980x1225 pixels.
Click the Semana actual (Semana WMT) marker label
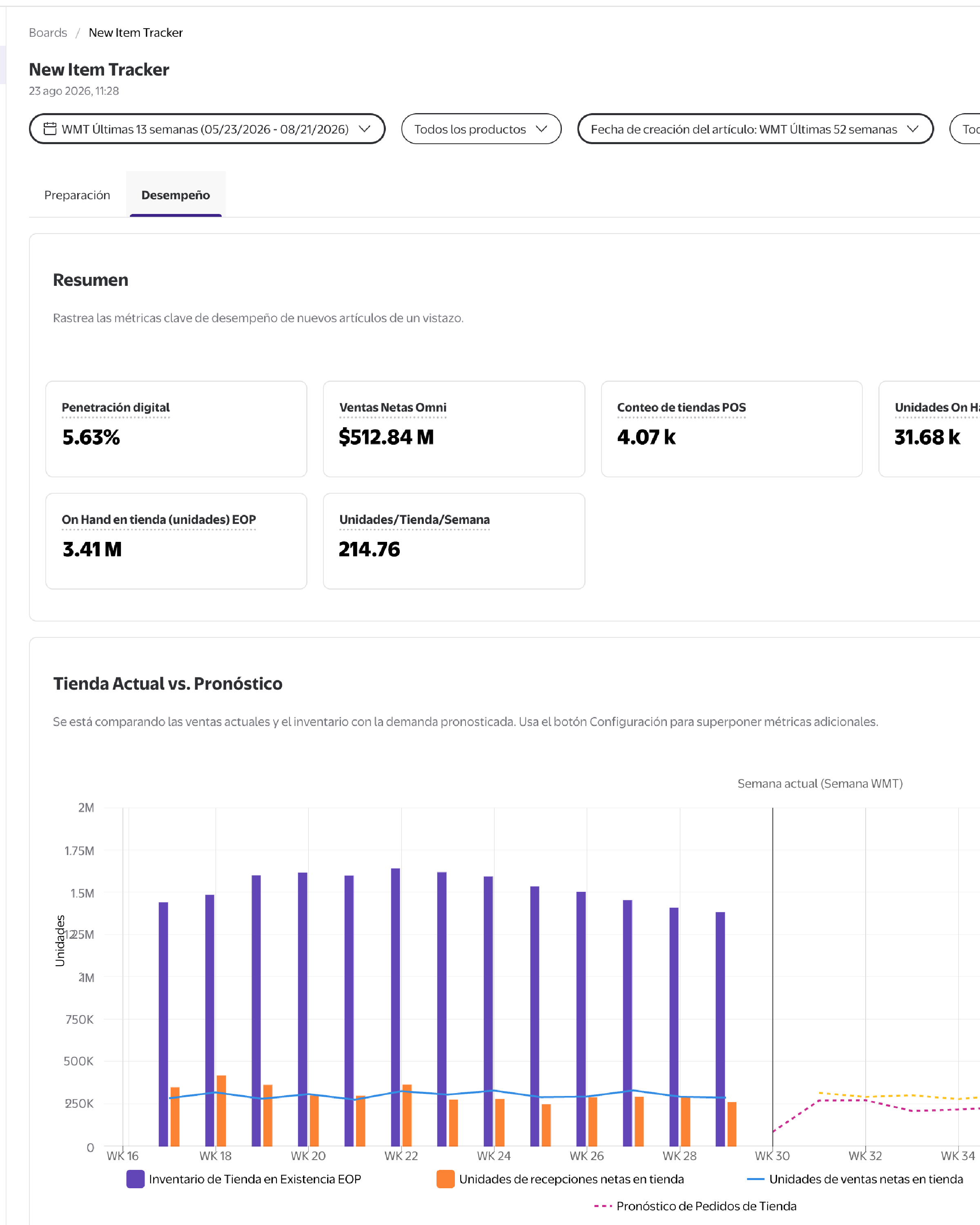click(820, 784)
